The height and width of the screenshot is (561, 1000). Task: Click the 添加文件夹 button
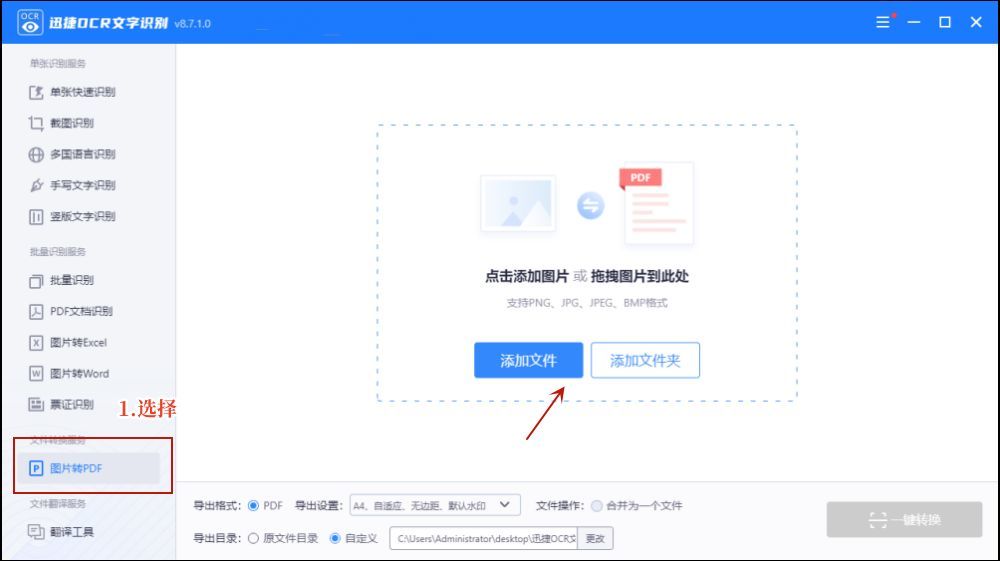tap(645, 360)
